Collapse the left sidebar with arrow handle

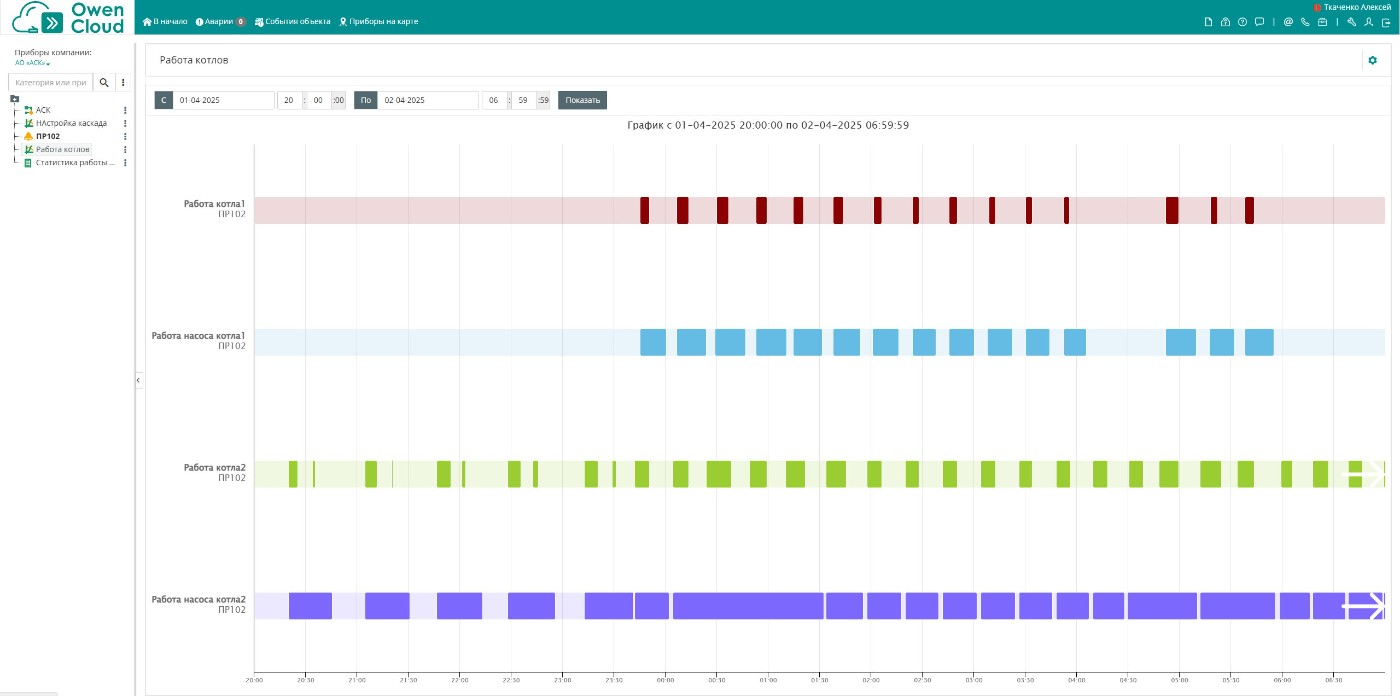(x=138, y=381)
